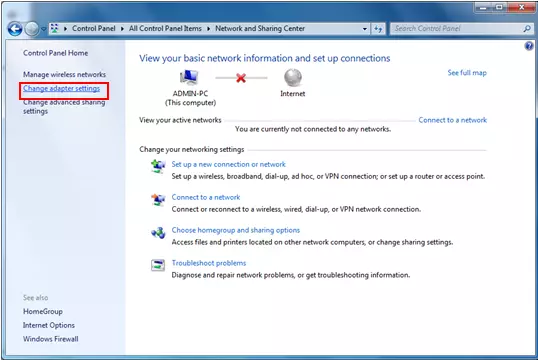Screen dimensions: 538x360
Task: Expand arrow after All Control Panel Items
Action: [208, 29]
